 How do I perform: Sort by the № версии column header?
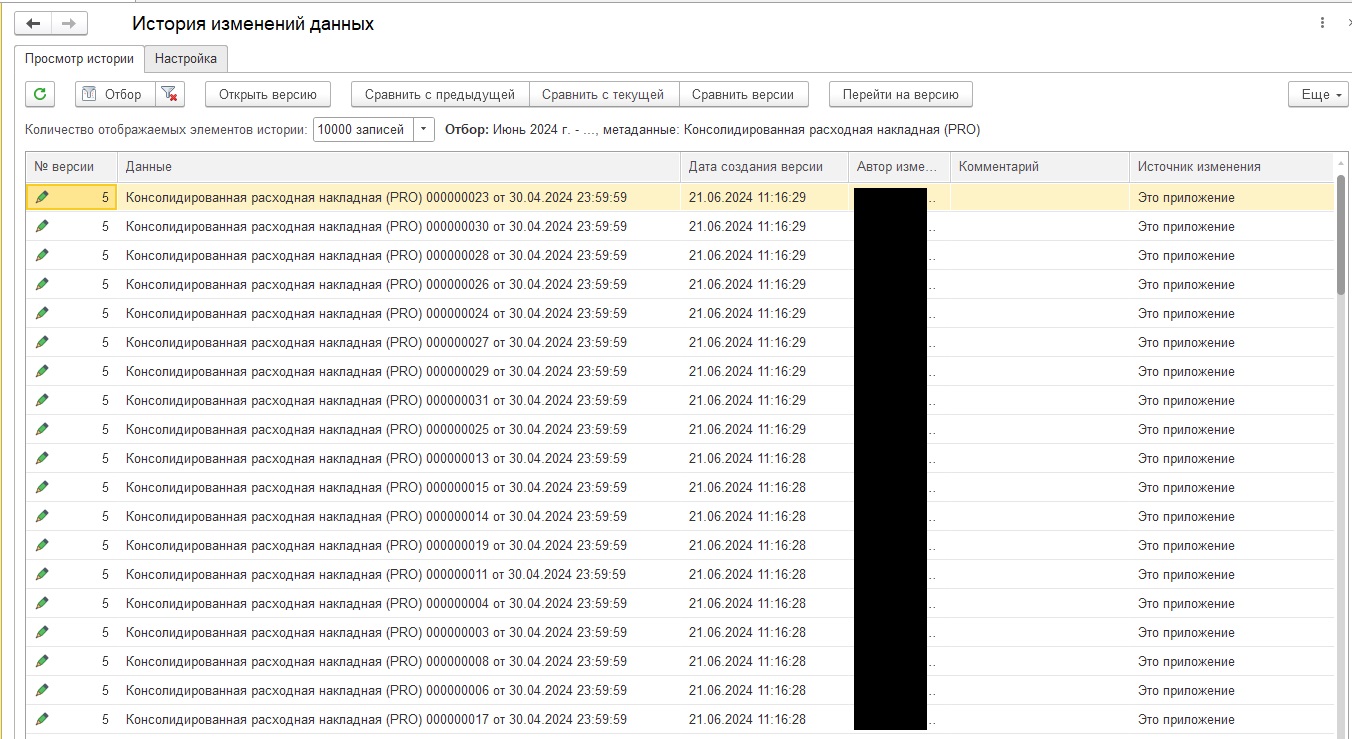[x=71, y=167]
